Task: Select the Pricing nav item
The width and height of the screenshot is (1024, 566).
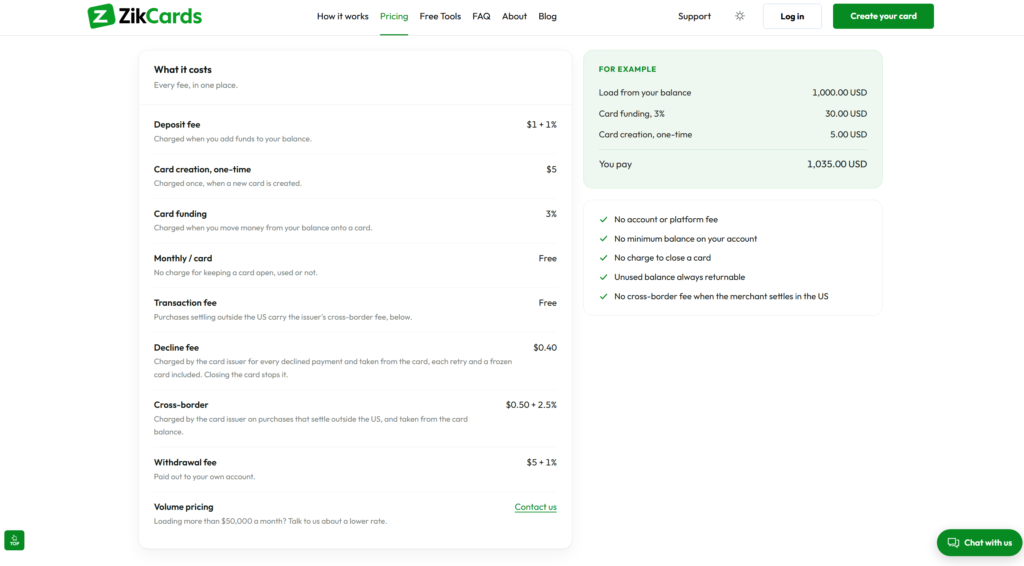Action: [x=394, y=16]
